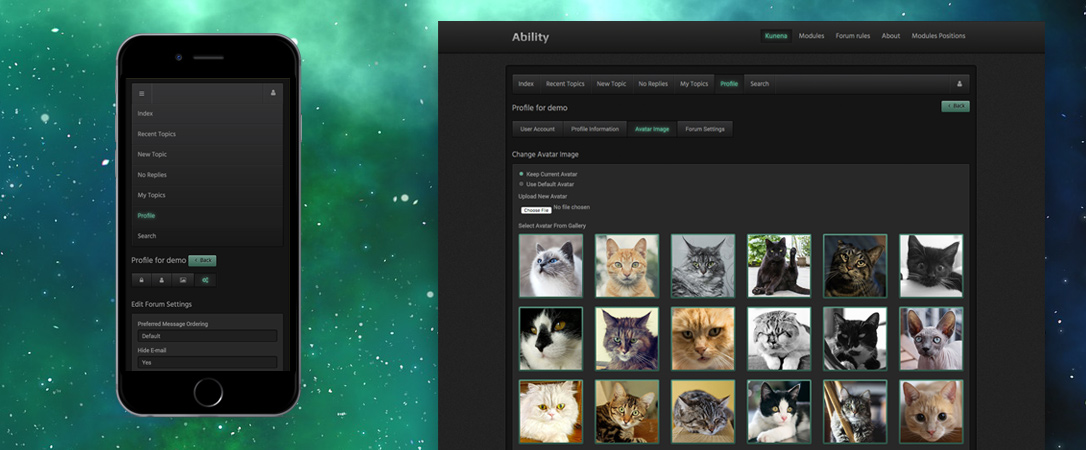Switch to the Avatar Image tab
The width and height of the screenshot is (1086, 450).
652,129
